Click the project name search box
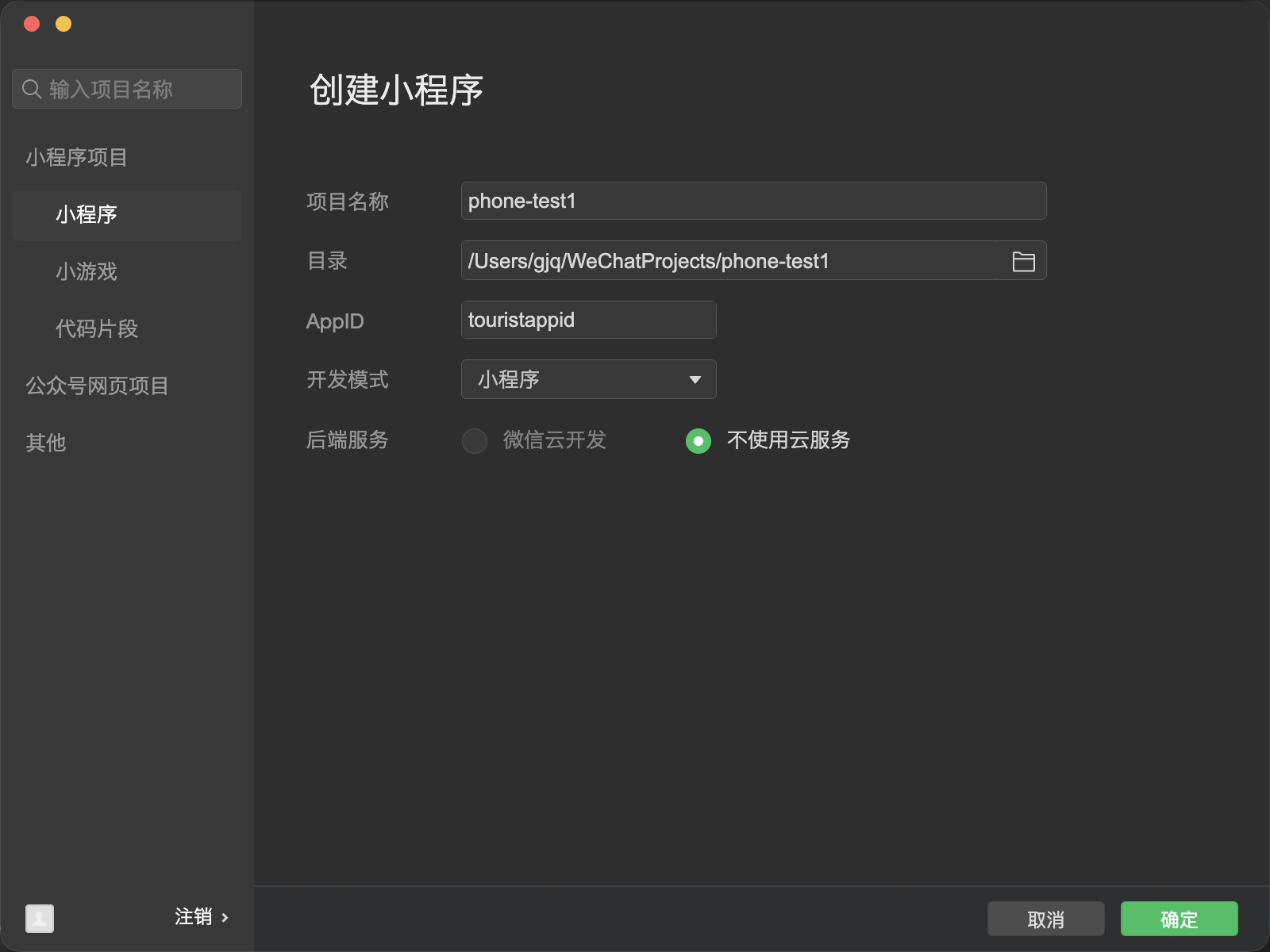Image resolution: width=1270 pixels, height=952 pixels. pyautogui.click(x=127, y=88)
